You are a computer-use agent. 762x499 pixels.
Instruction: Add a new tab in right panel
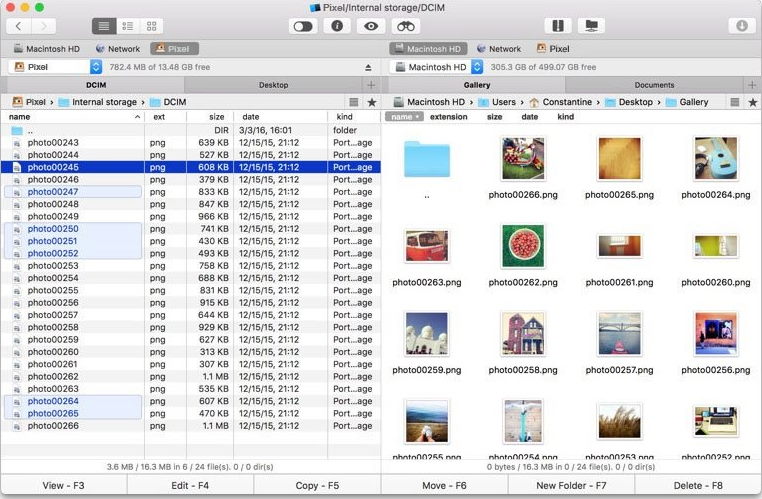pyautogui.click(x=752, y=85)
